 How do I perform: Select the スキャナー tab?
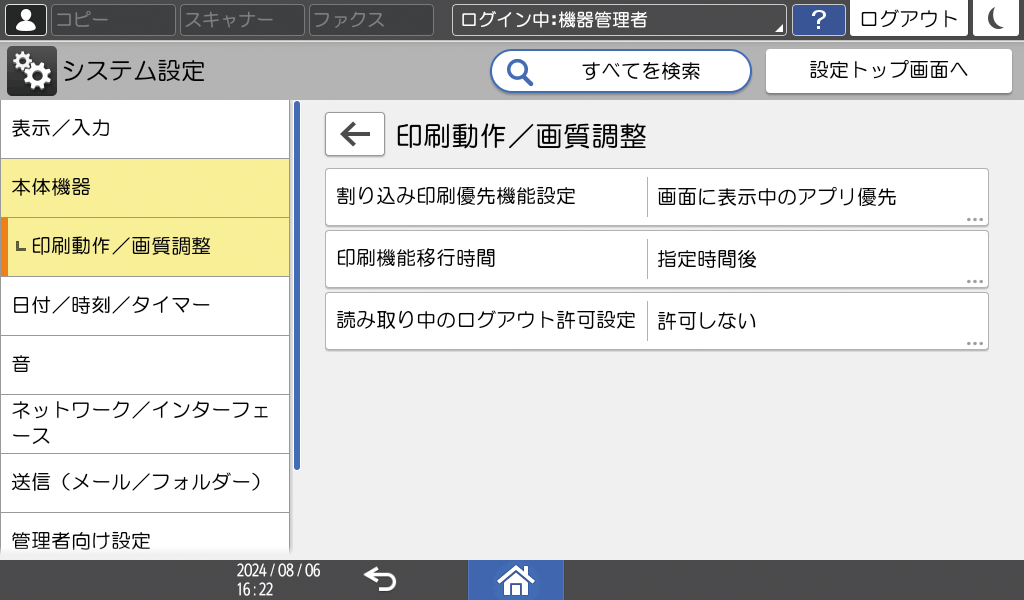(x=241, y=19)
